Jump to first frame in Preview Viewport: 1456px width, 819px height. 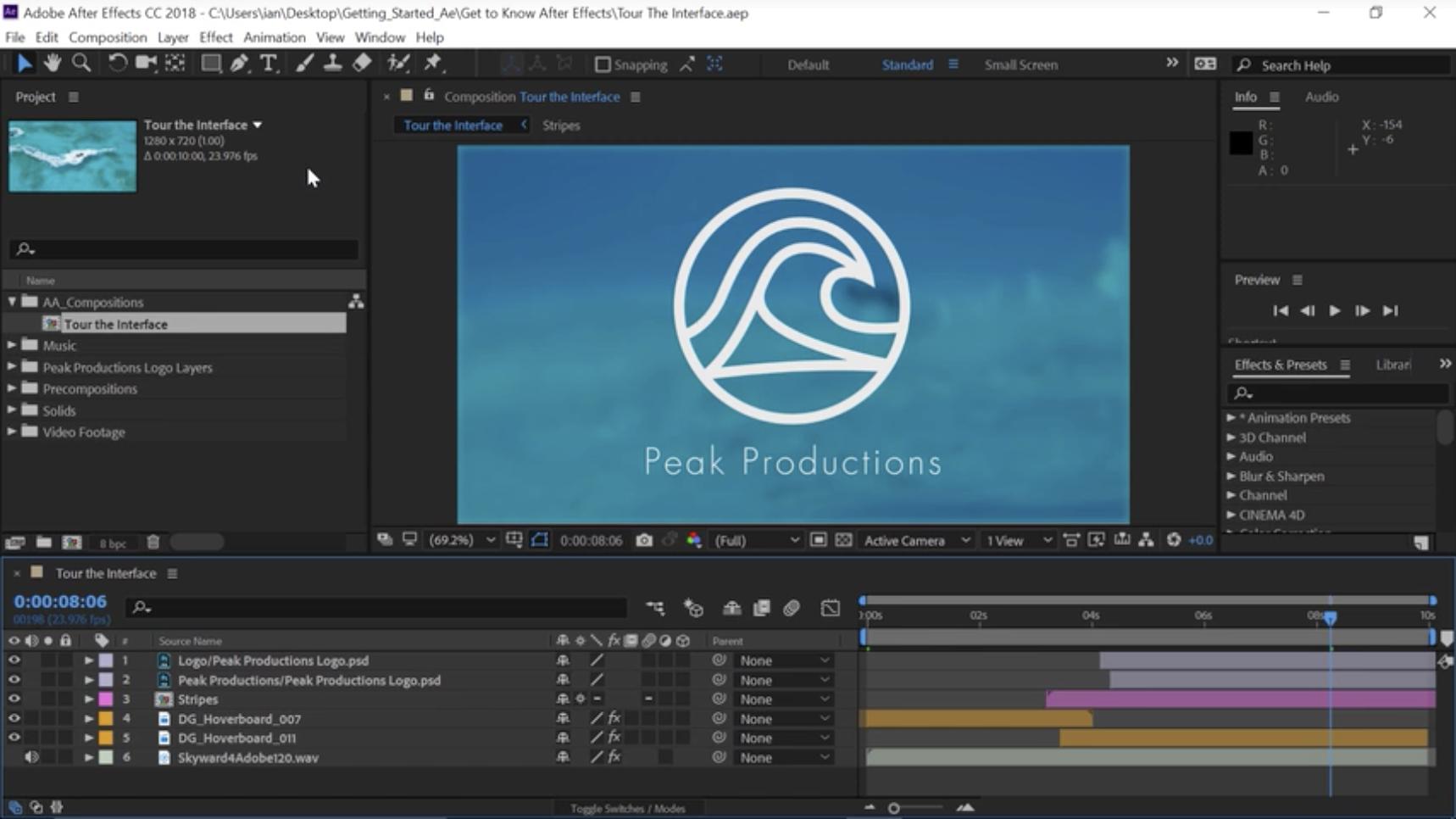click(1281, 311)
